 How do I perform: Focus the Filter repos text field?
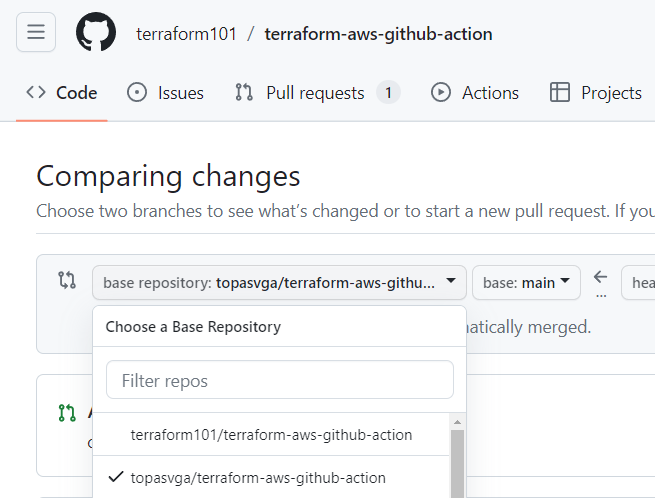click(279, 380)
